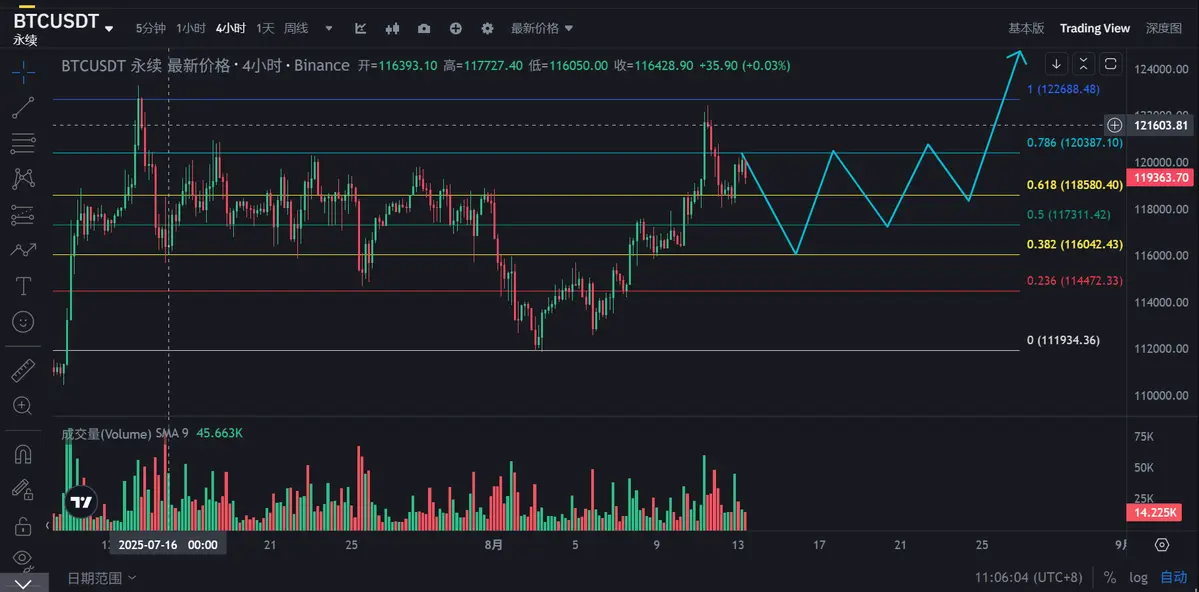The height and width of the screenshot is (592, 1199).
Task: Open the 深度图 depth chart view
Action: pyautogui.click(x=1164, y=28)
